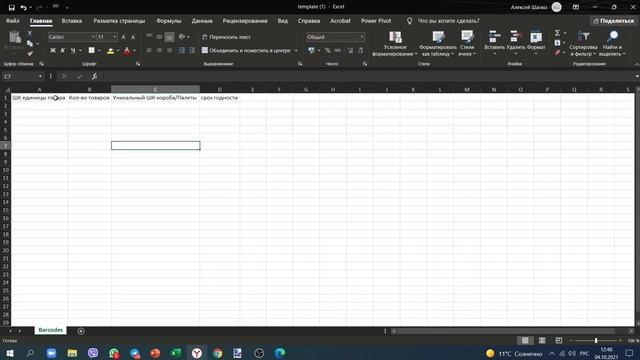Toggle underline (Ч) formatting
The width and height of the screenshot is (640, 360).
[73, 51]
